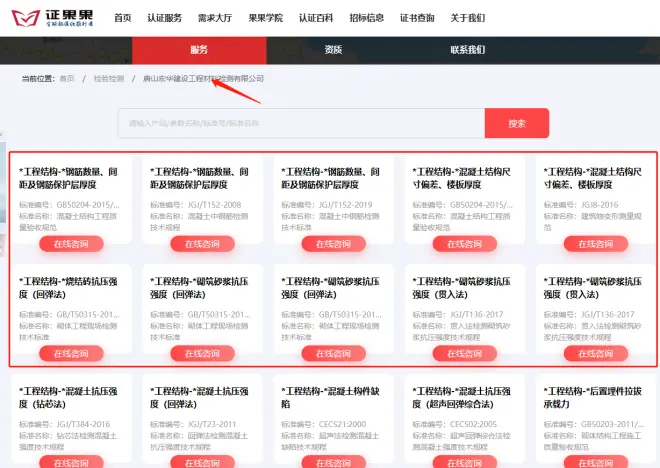The width and height of the screenshot is (660, 468).
Task: Switch to the 联系我们 tab
Action: tap(467, 50)
